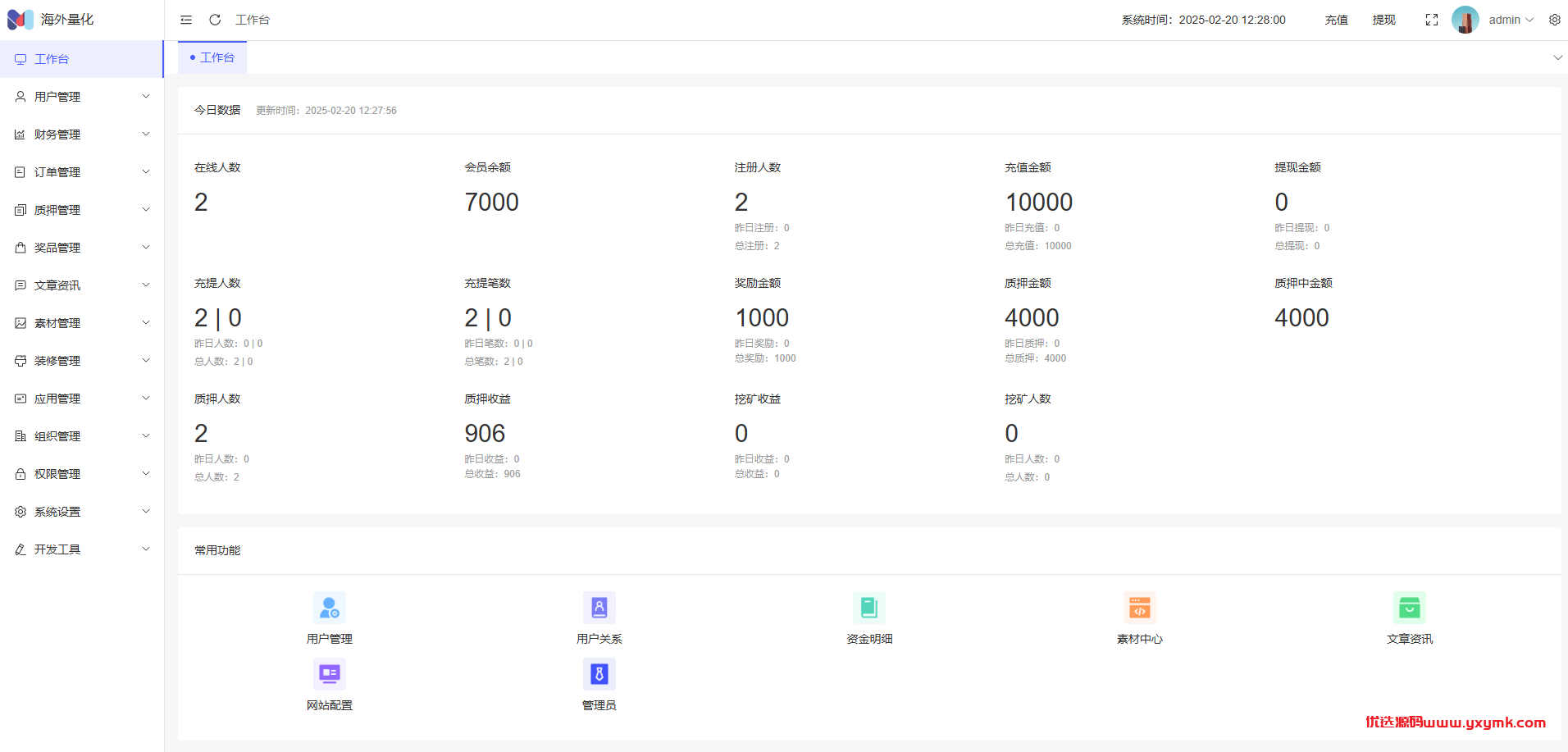Image resolution: width=1568 pixels, height=752 pixels.
Task: Open the 资金明细 shortcut icon
Action: click(x=869, y=608)
